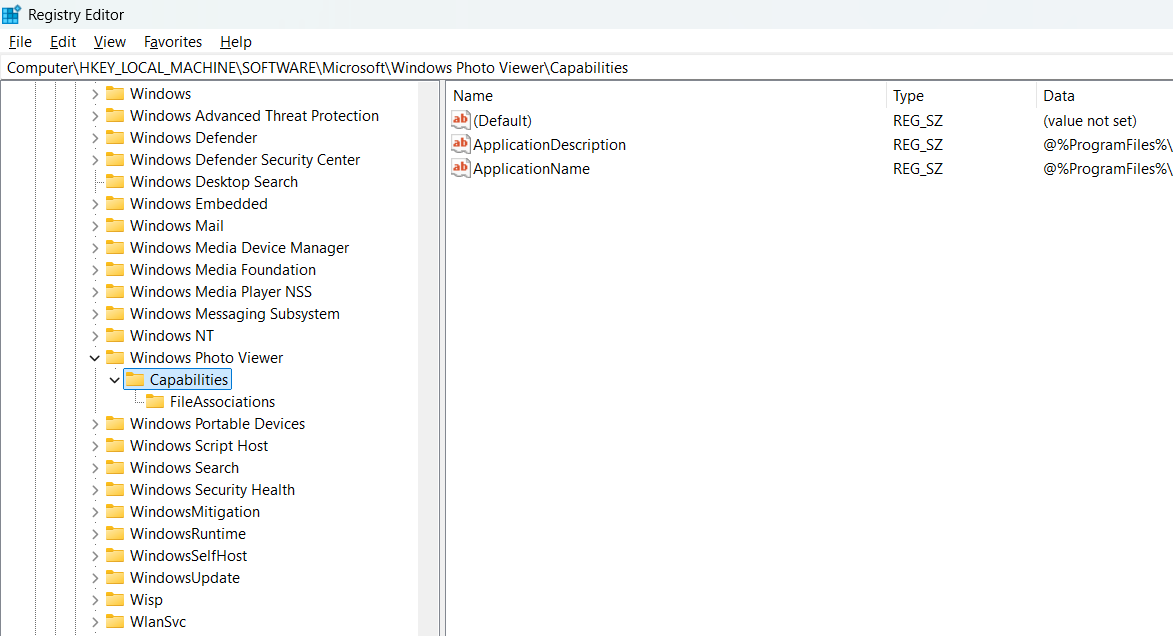This screenshot has width=1173, height=636.
Task: Select Windows Desktop Search folder icon
Action: click(x=115, y=182)
